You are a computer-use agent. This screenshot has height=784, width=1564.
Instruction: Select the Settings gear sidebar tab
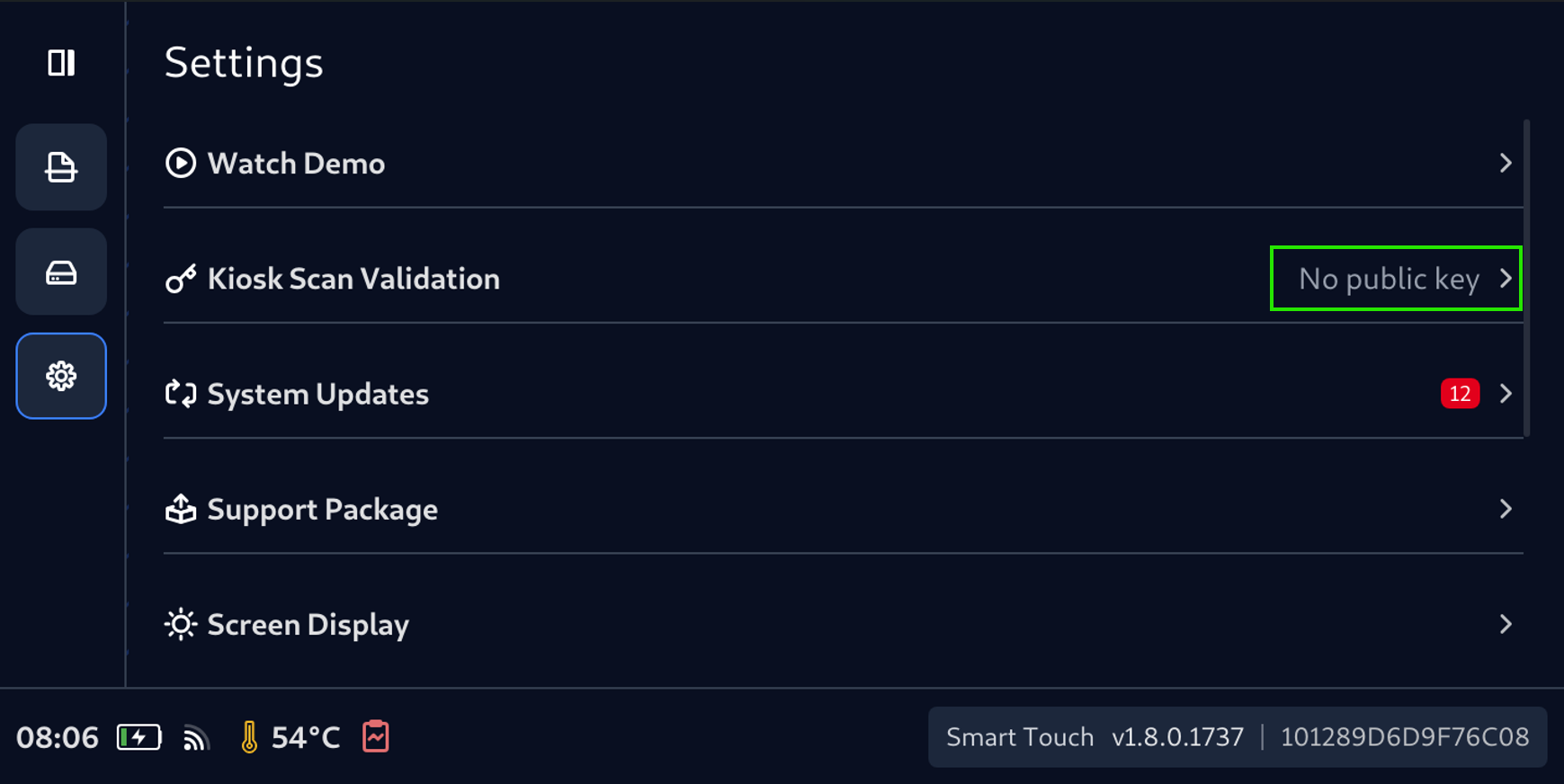click(61, 376)
